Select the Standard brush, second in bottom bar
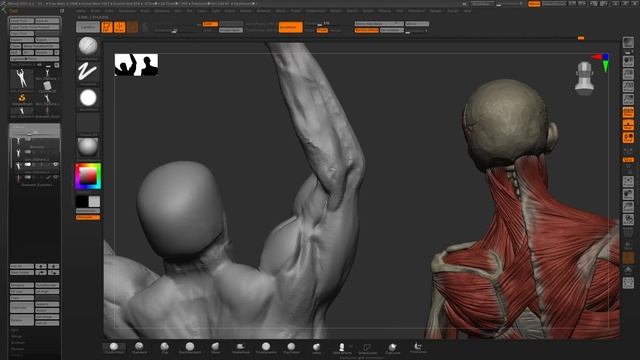 coord(139,347)
